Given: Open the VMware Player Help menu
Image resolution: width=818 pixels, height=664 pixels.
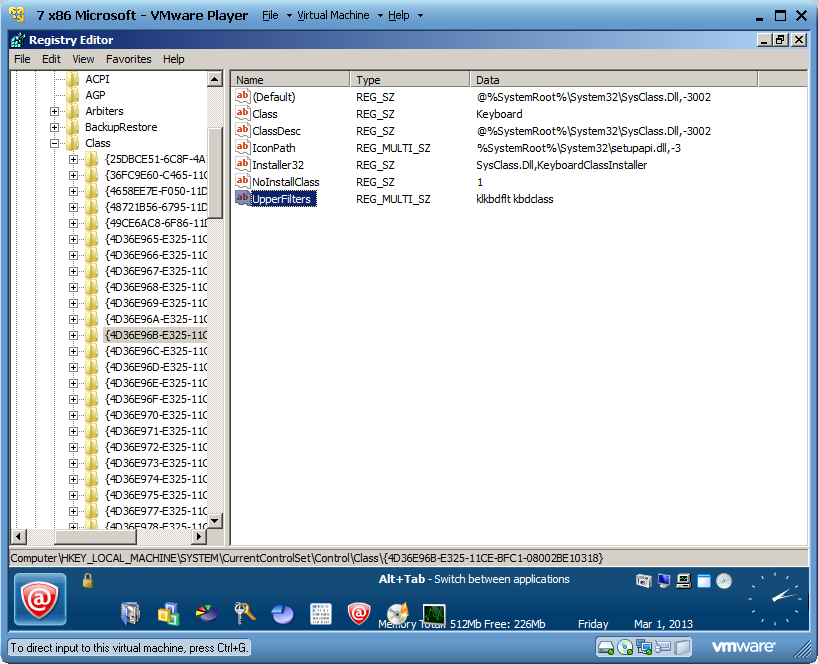Looking at the screenshot, I should click(405, 15).
